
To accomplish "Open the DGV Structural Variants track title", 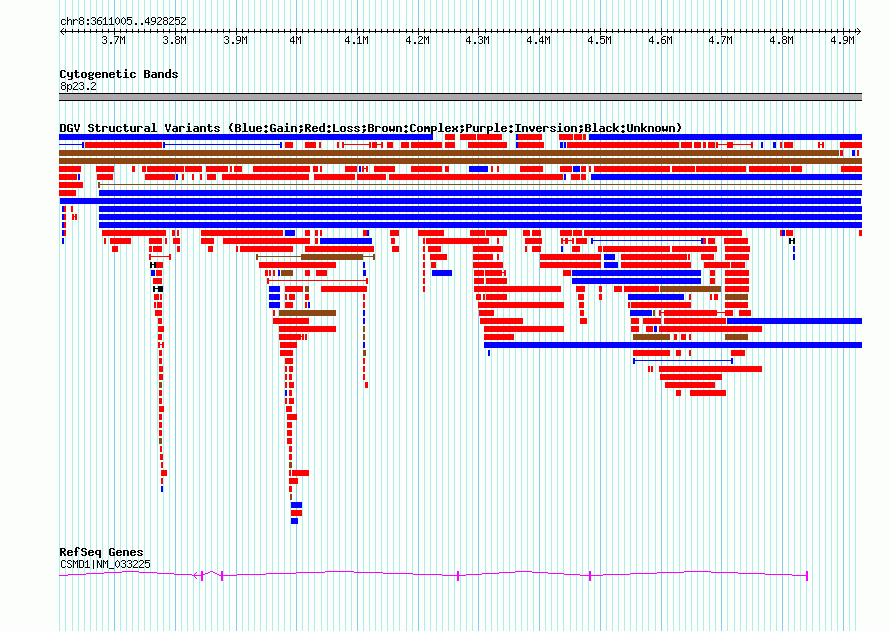I will pyautogui.click(x=371, y=128).
